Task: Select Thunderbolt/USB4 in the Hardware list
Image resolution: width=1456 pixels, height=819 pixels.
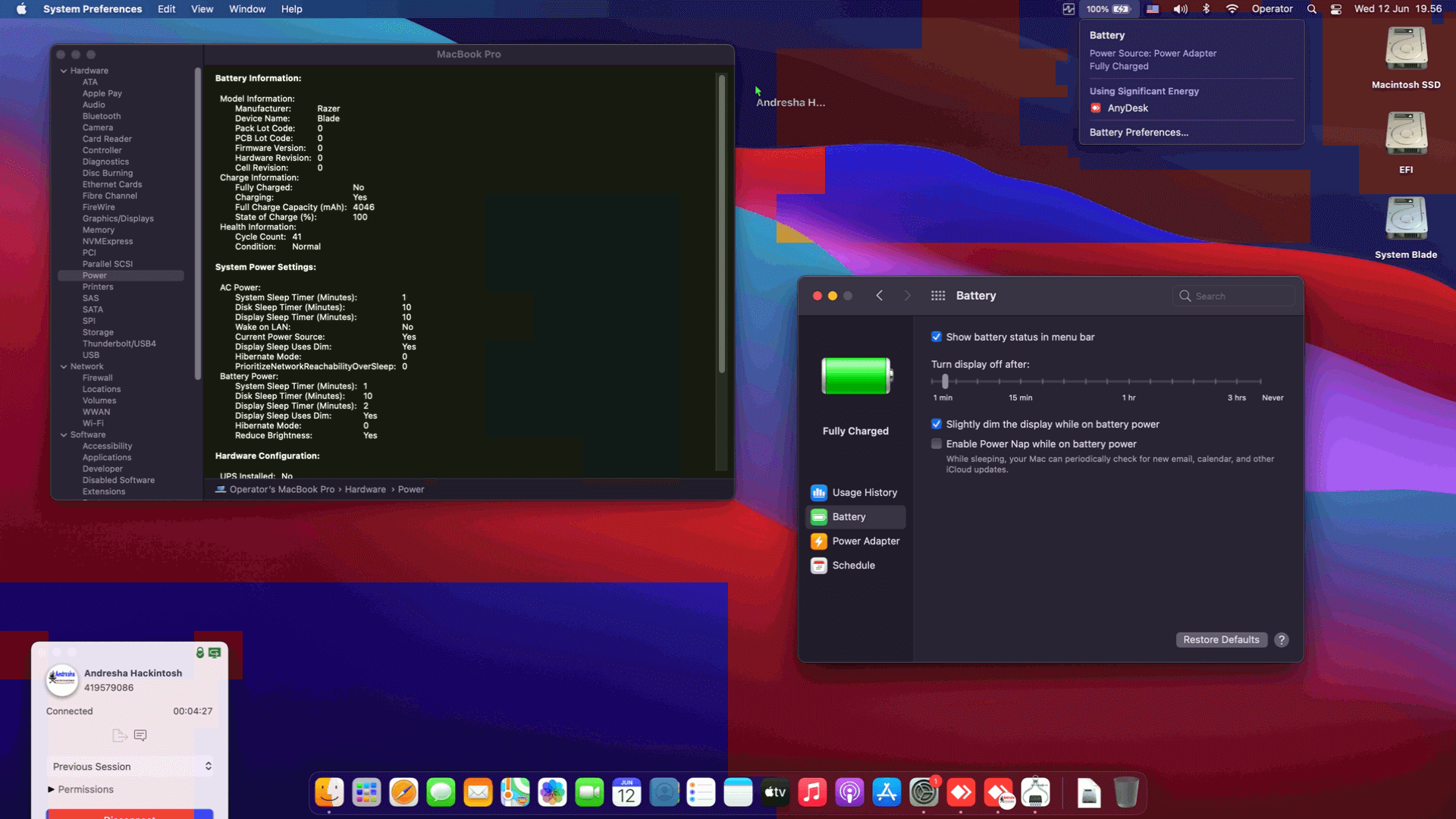Action: coord(119,344)
